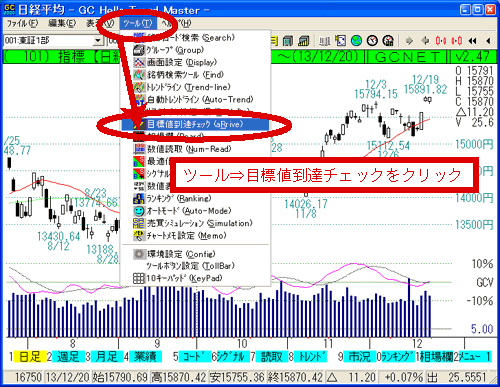Click the clock icon in the toolbar
500x387 pixels.
pos(372,41)
